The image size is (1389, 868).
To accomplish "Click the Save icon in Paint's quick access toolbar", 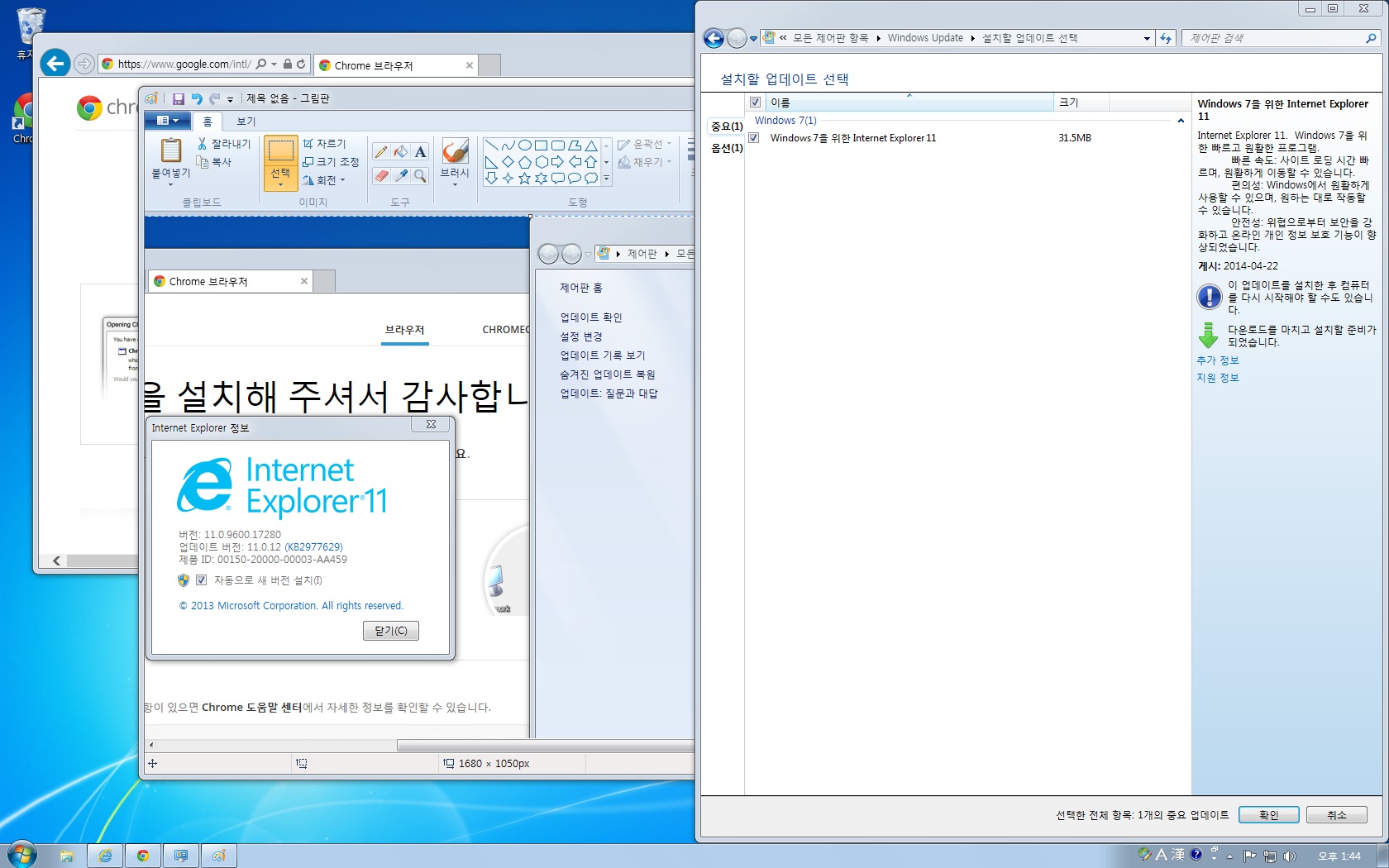I will pos(178,98).
